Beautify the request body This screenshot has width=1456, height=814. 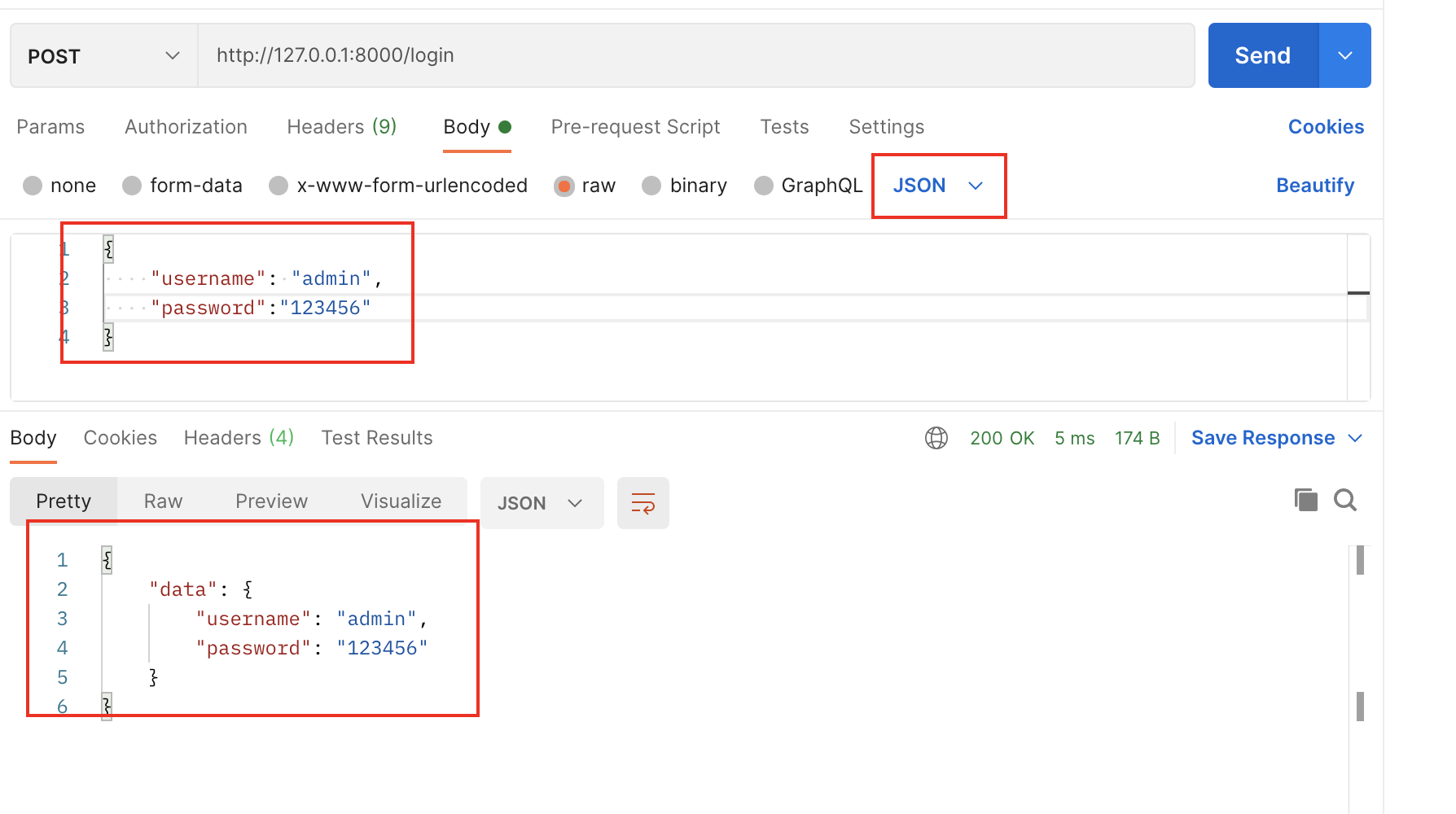[x=1315, y=186]
